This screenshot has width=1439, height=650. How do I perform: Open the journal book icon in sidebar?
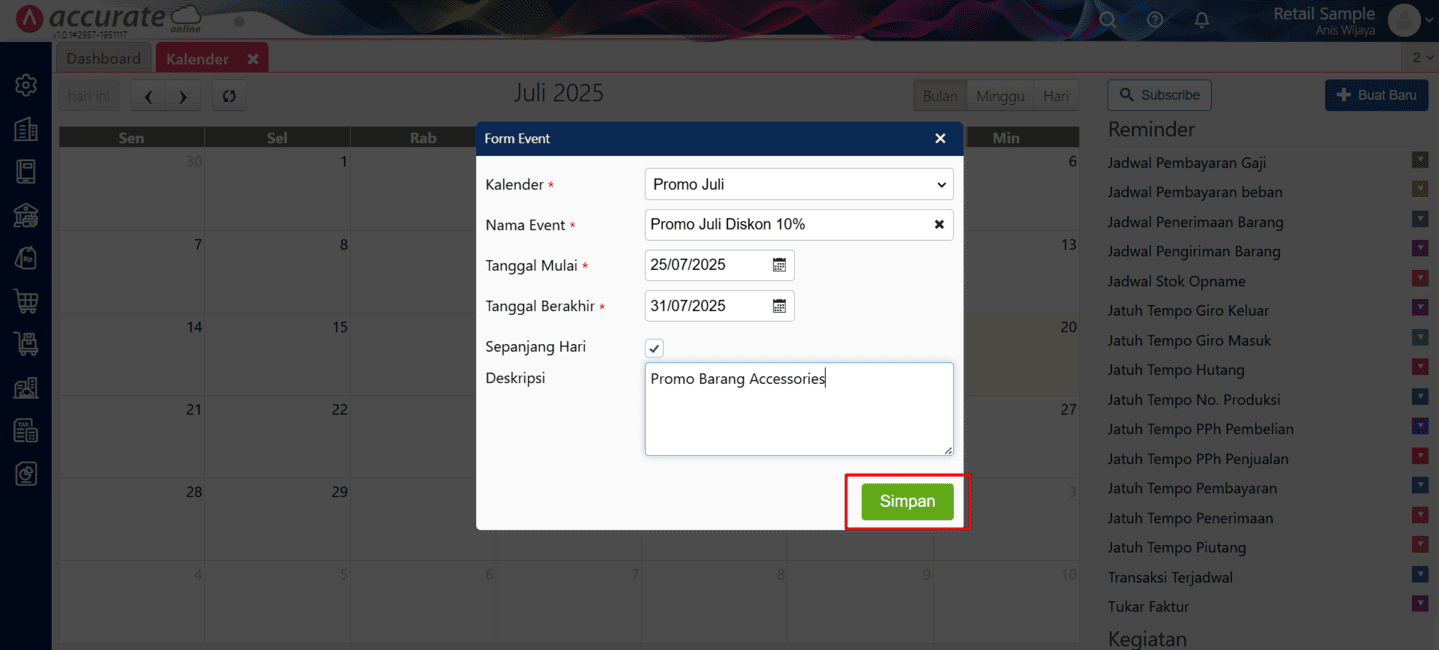point(26,171)
